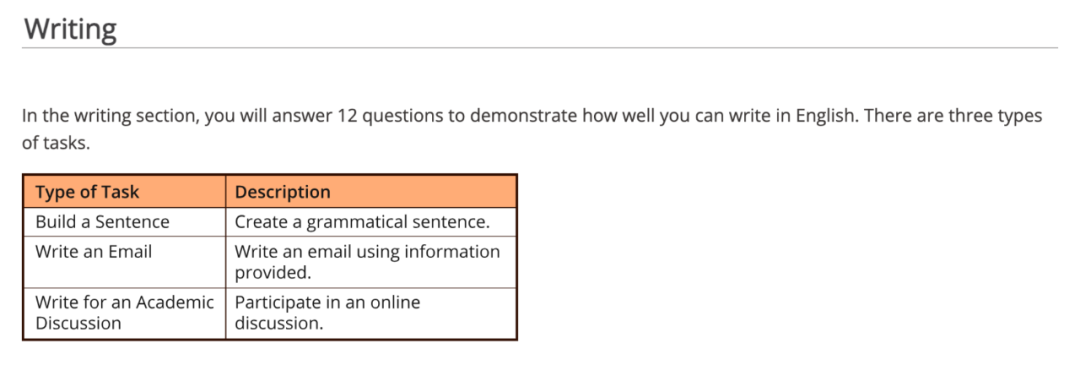The height and width of the screenshot is (365, 1080).
Task: Click Write an email using information text
Action: [367, 251]
